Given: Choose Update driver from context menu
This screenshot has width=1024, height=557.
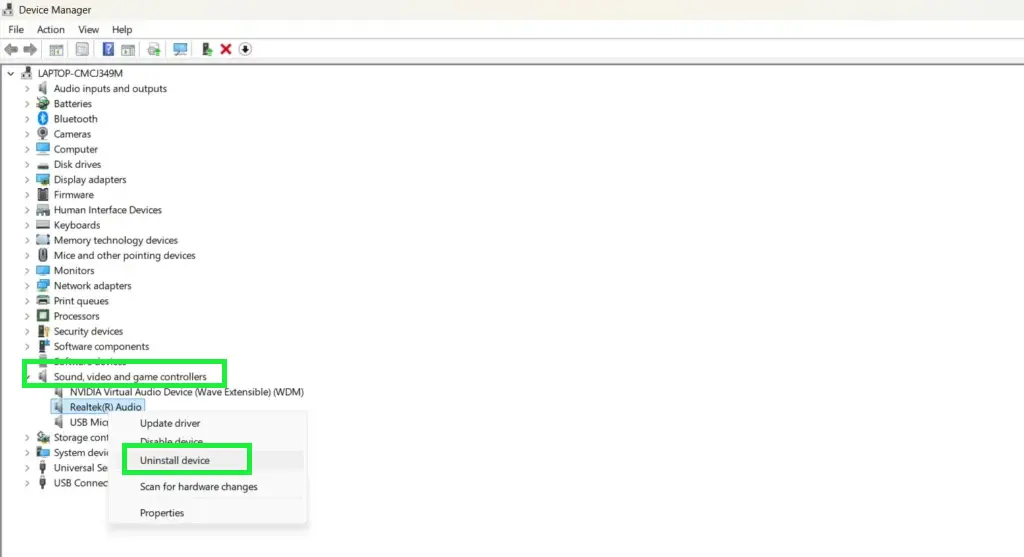Looking at the screenshot, I should [x=170, y=423].
